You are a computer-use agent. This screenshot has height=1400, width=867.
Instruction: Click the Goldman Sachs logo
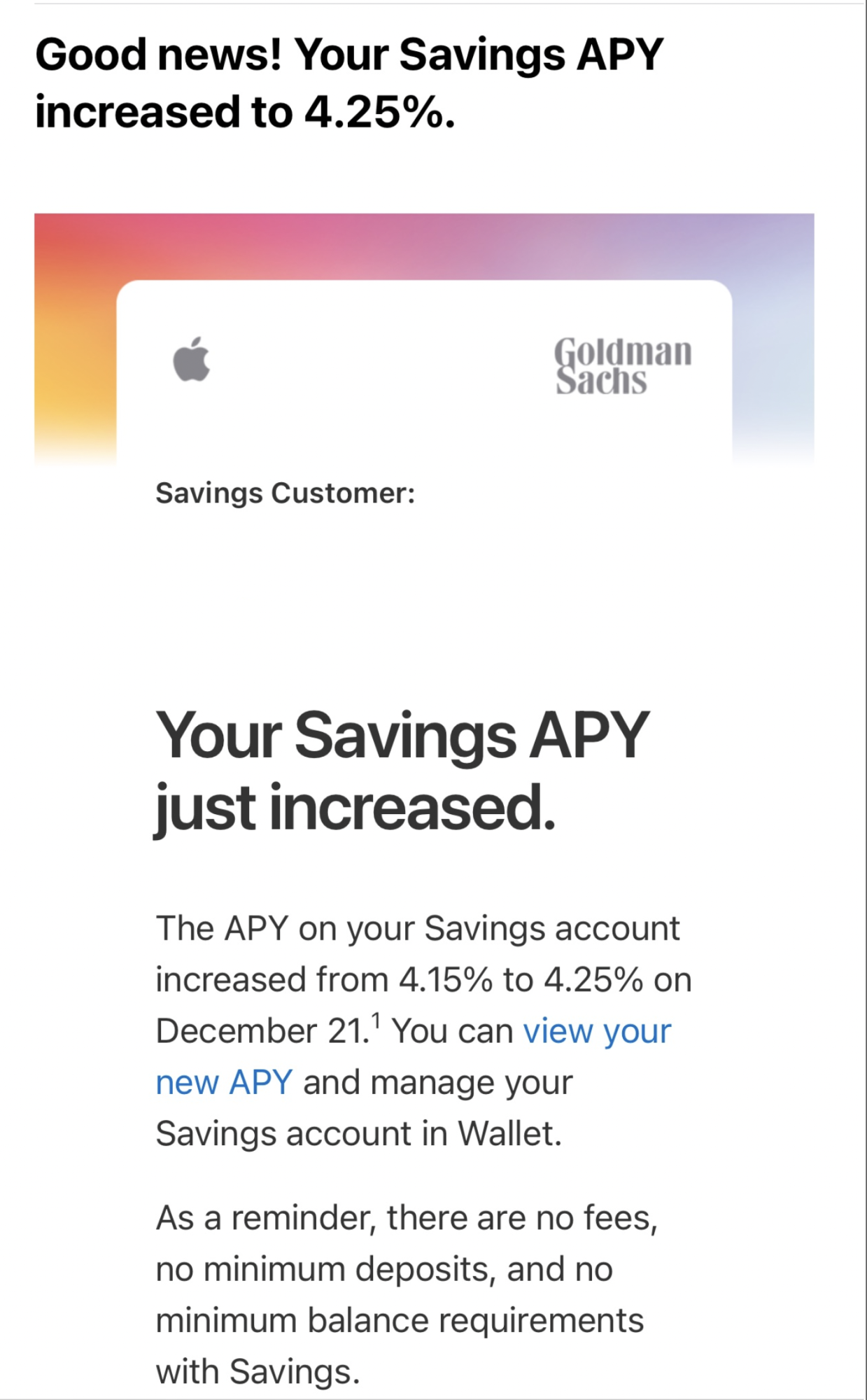pyautogui.click(x=623, y=366)
